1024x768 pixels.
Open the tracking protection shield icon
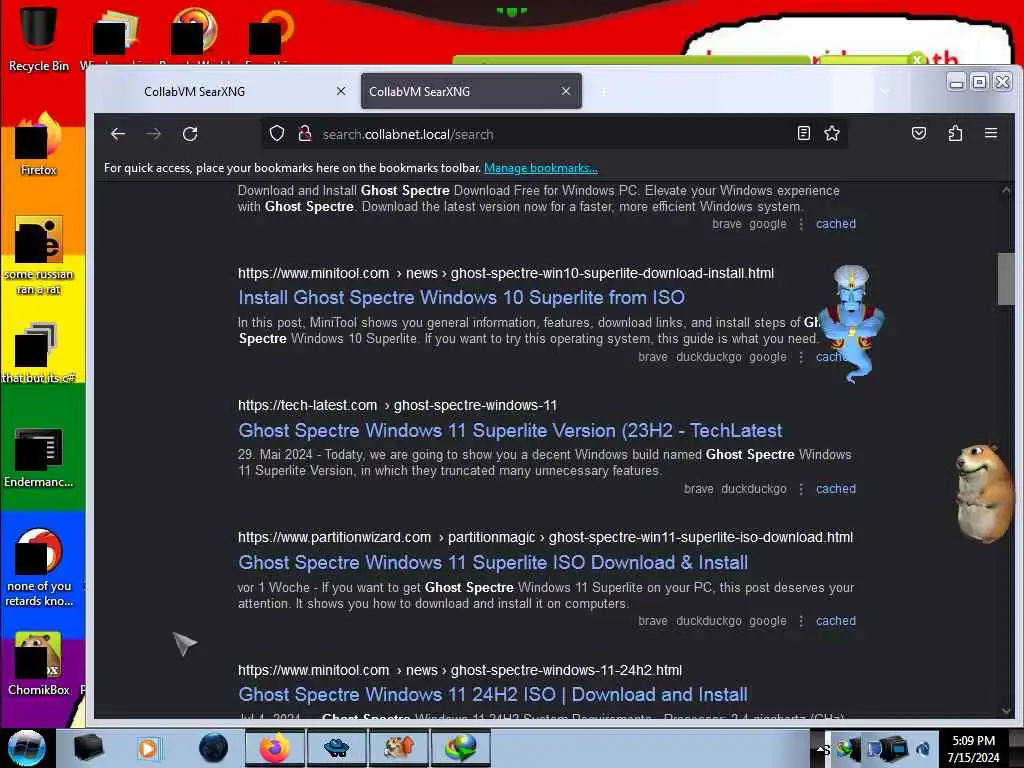point(277,134)
